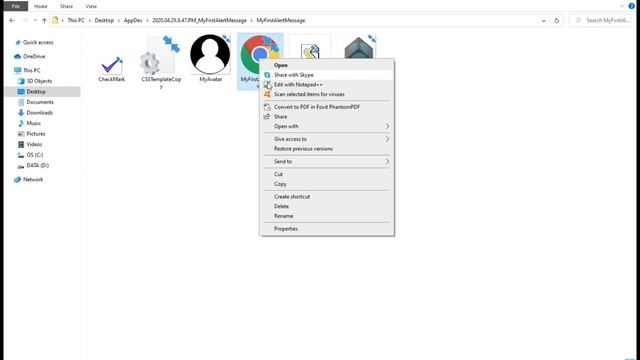Click This PC in the address path
The image size is (640, 360).
click(76, 20)
